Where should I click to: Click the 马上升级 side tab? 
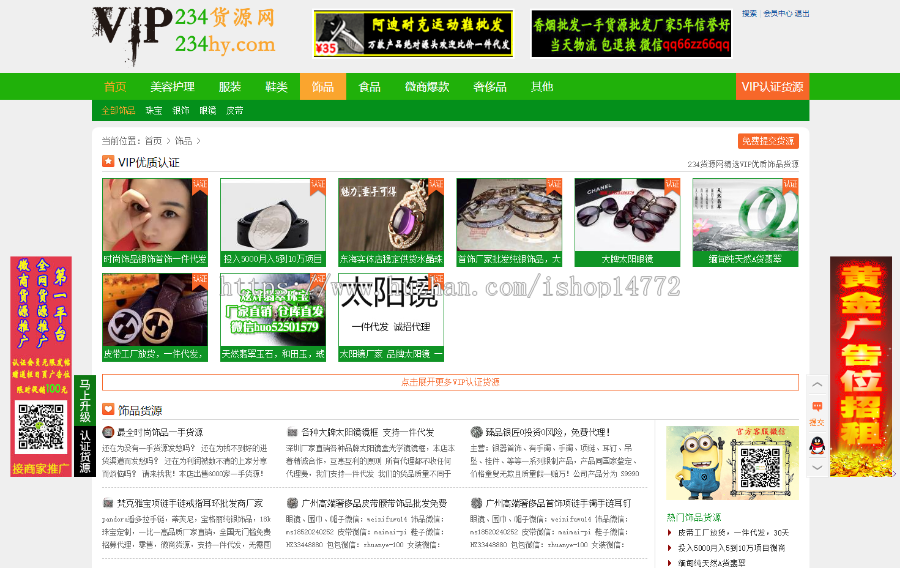(85, 400)
